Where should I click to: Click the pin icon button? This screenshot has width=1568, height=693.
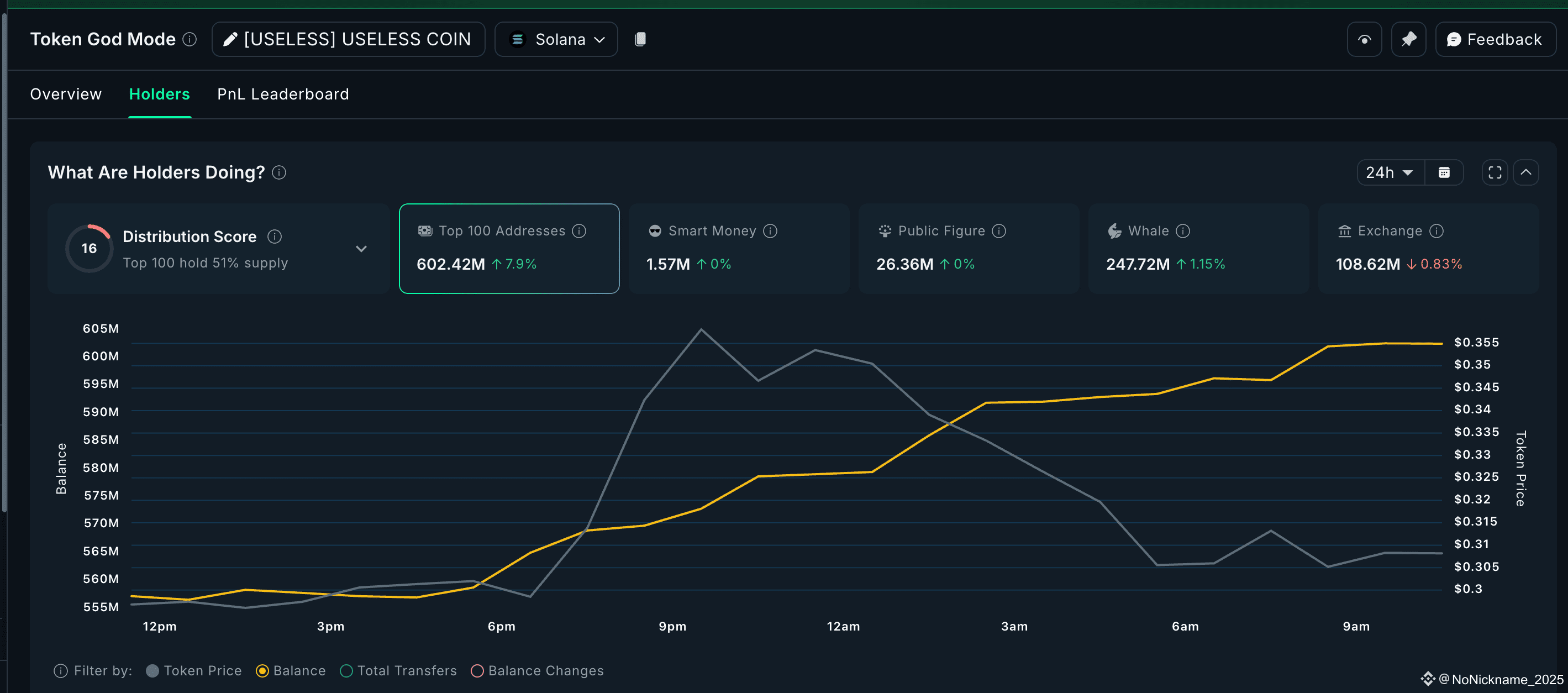click(1408, 40)
